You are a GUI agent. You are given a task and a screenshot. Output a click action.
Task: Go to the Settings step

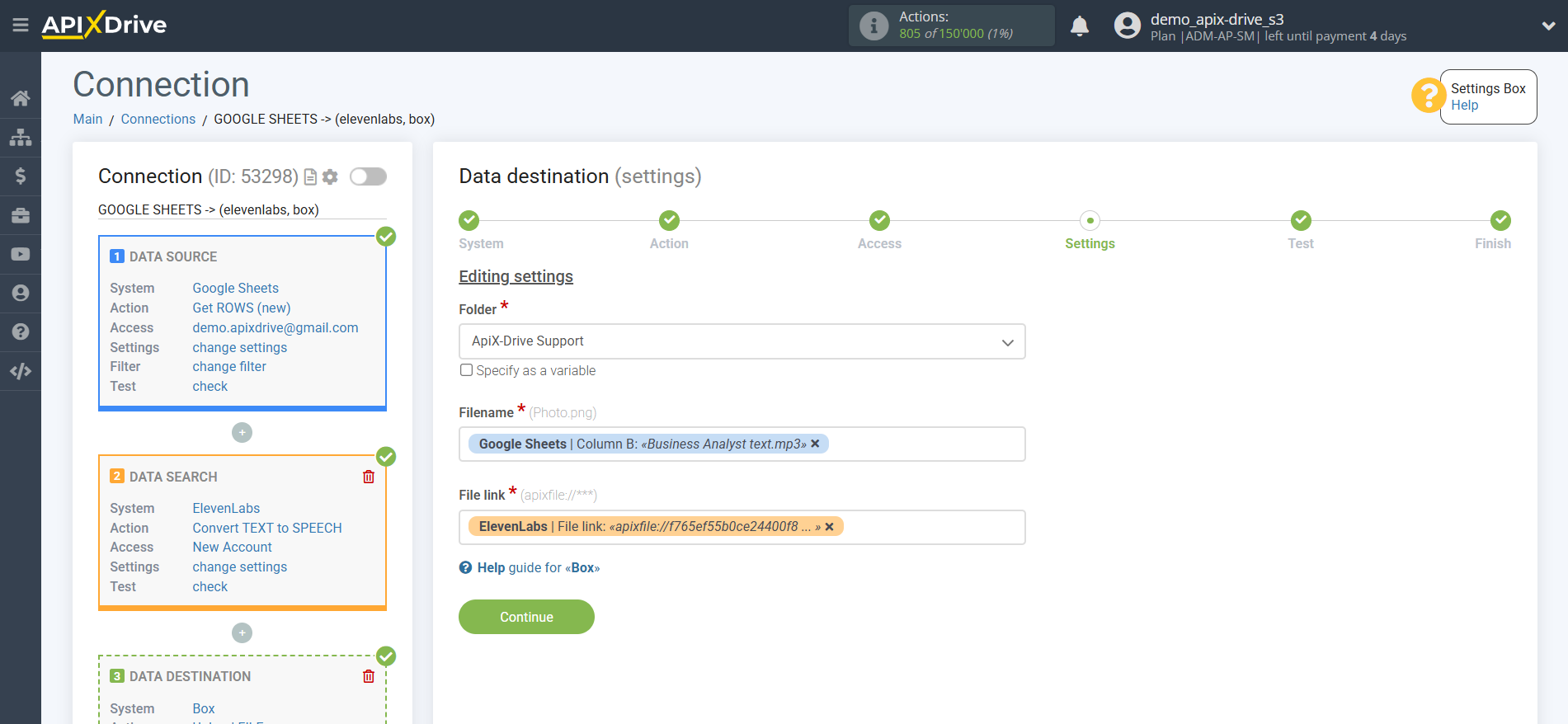1090,220
